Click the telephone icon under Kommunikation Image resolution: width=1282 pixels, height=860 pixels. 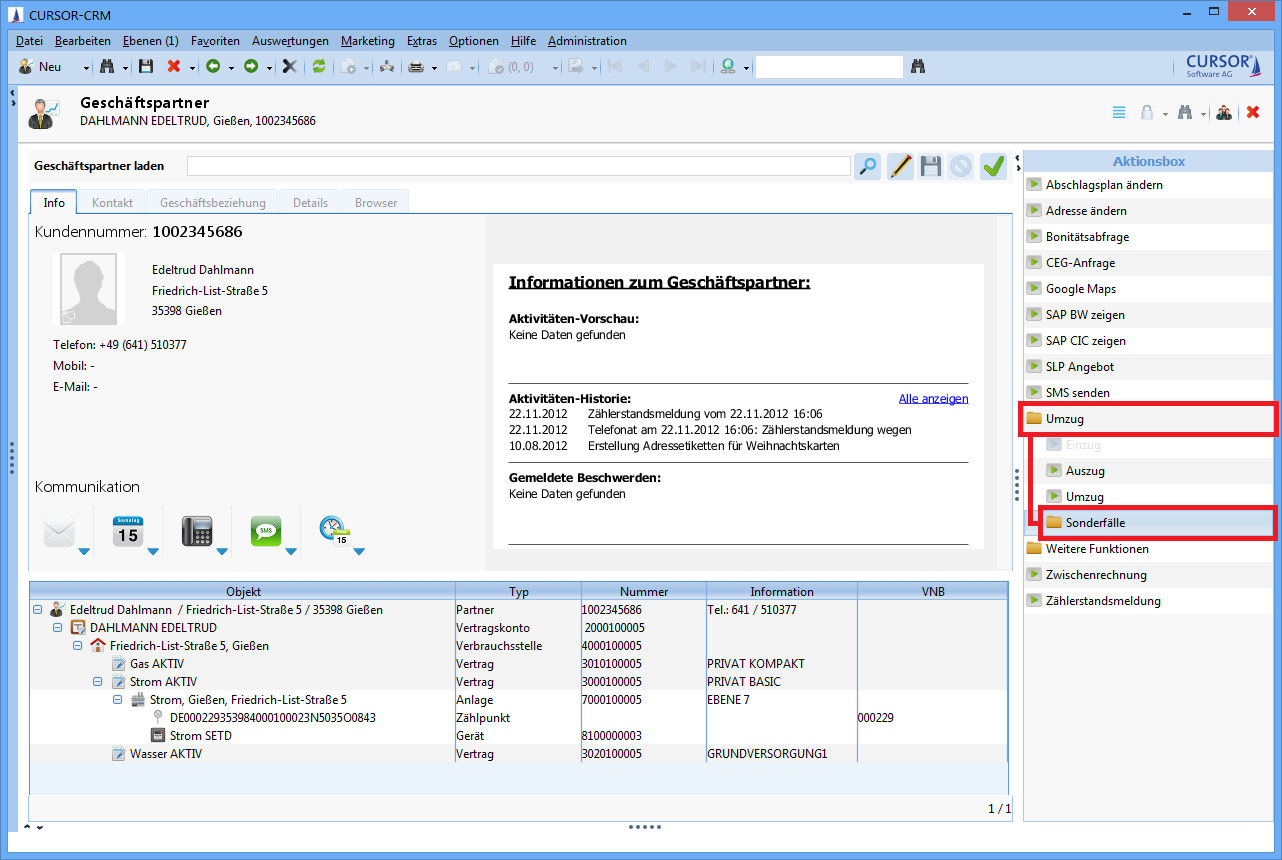pos(197,531)
